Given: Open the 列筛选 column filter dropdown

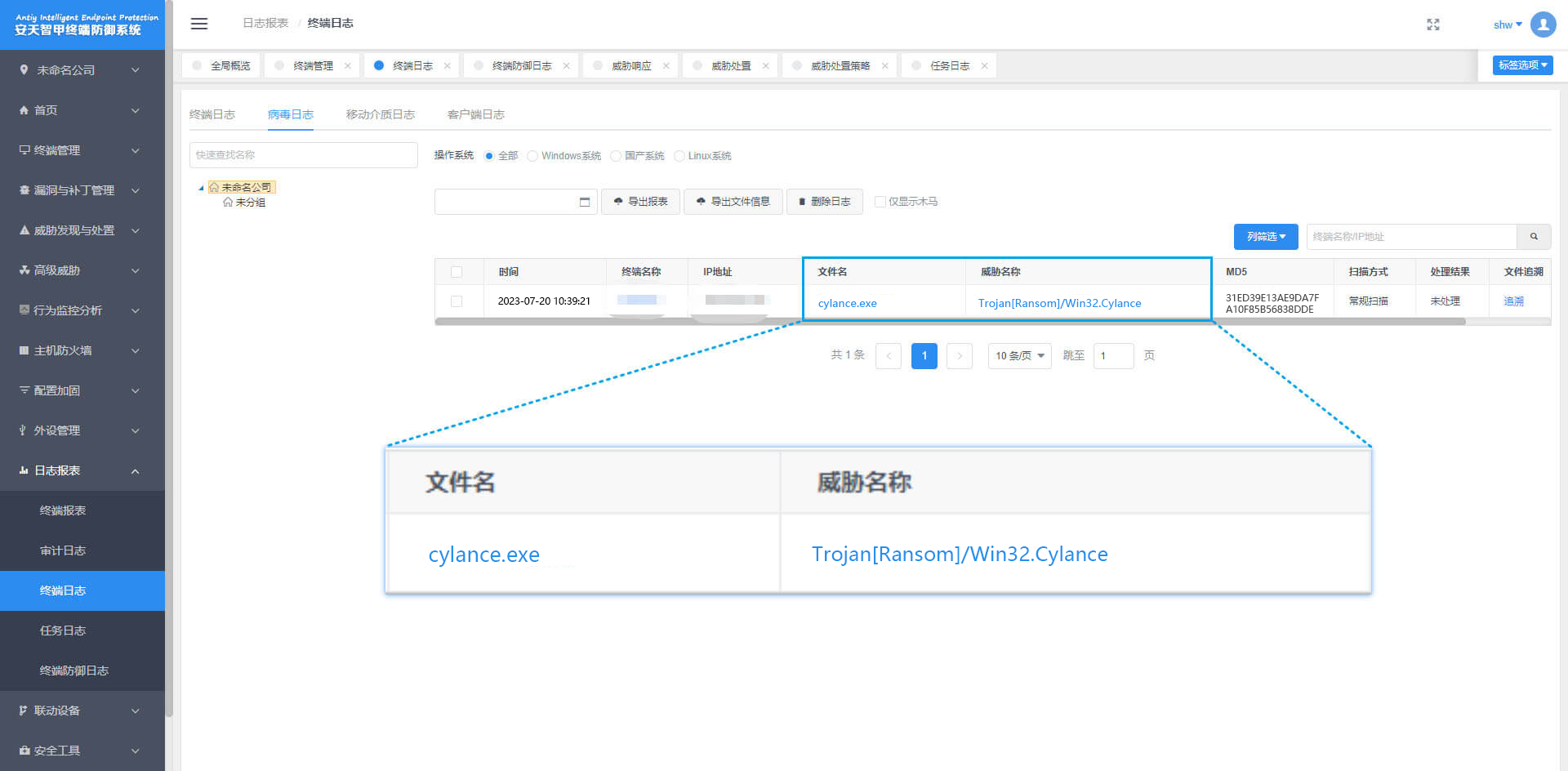Looking at the screenshot, I should click(1266, 237).
